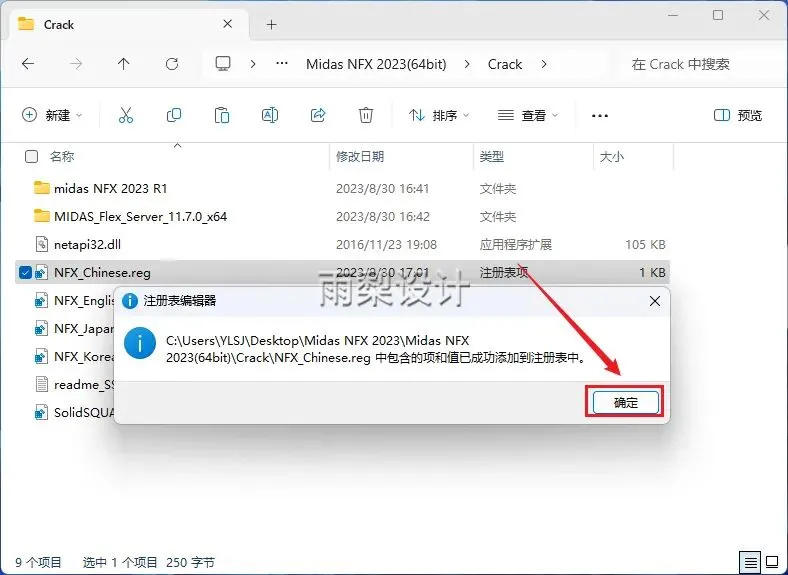Image resolution: width=788 pixels, height=575 pixels.
Task: Sort by the 名称 column header
Action: point(62,157)
